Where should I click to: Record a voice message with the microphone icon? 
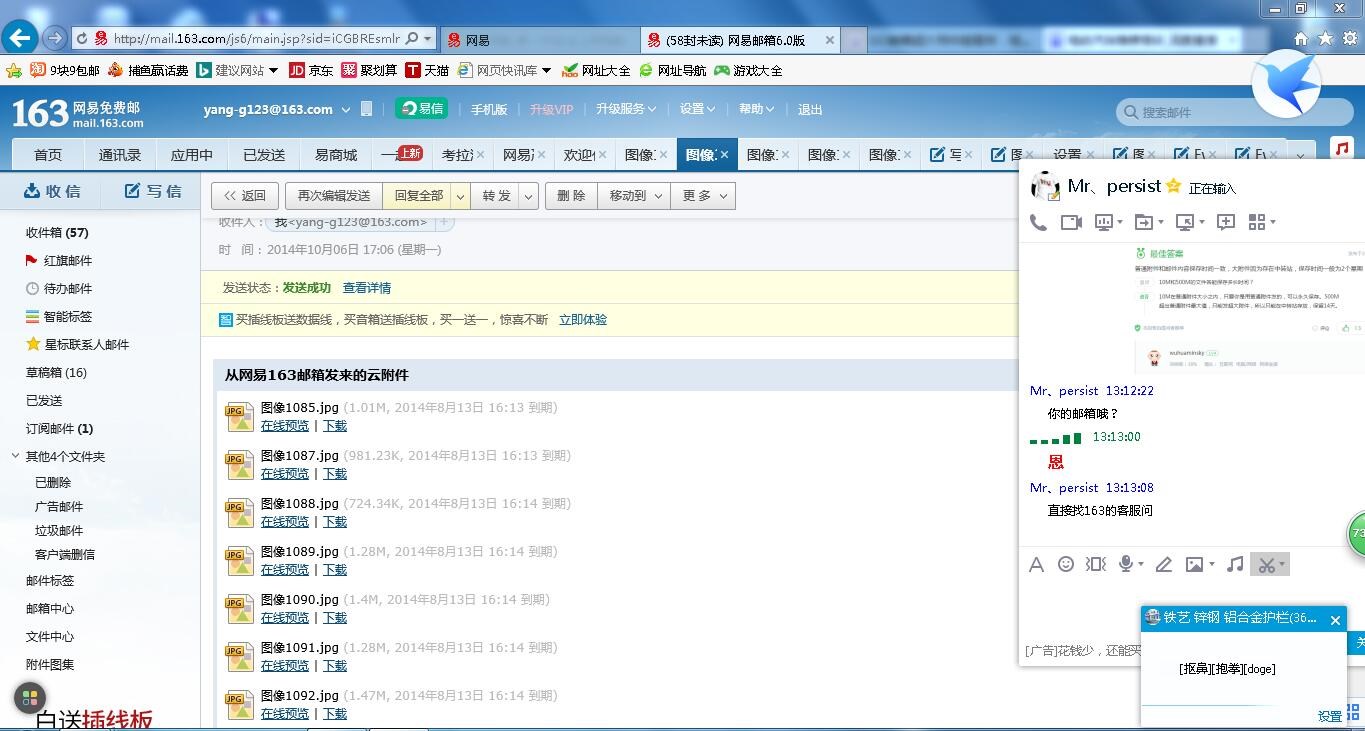click(x=1127, y=564)
